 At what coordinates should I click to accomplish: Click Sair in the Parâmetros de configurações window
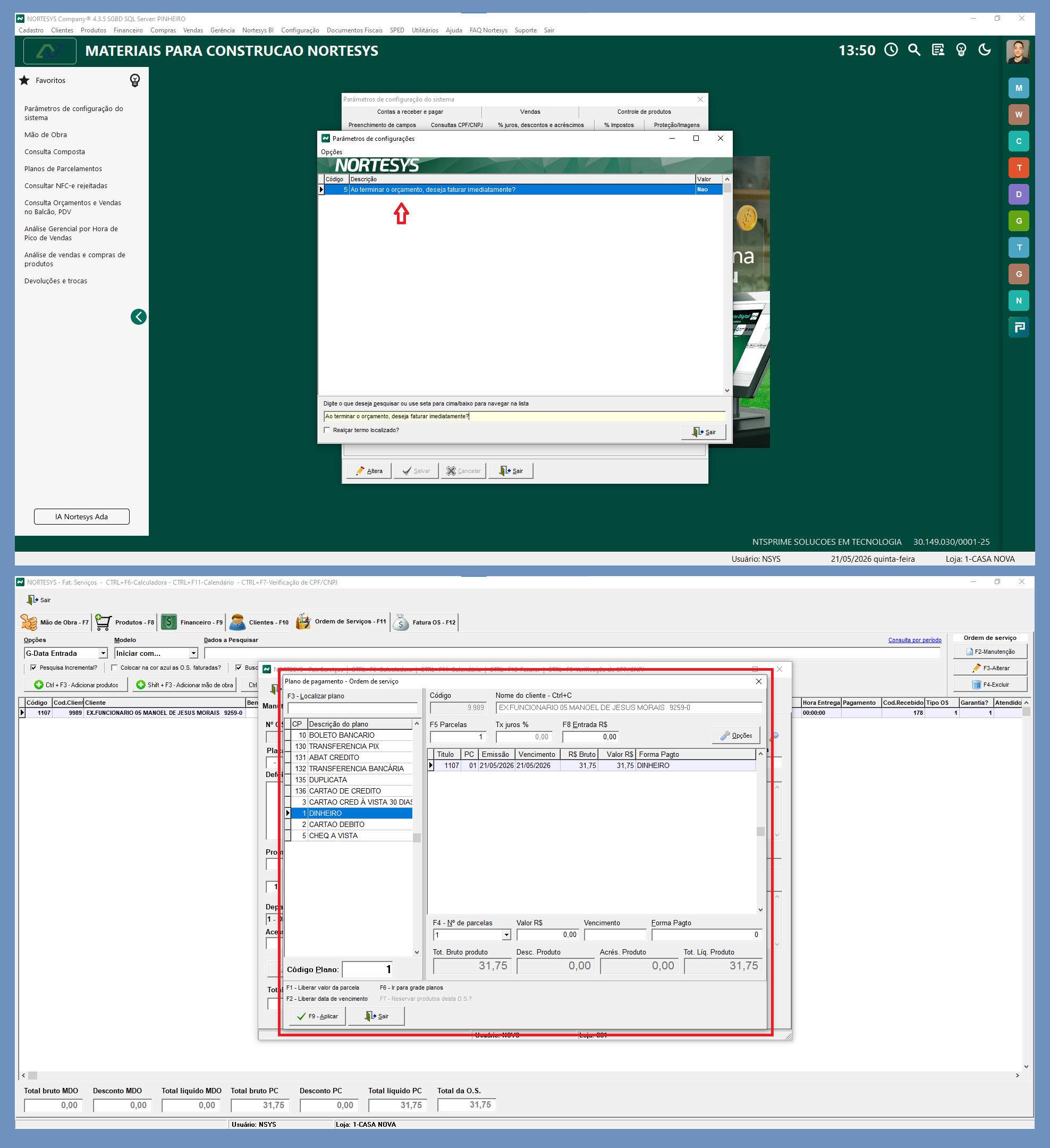[x=704, y=432]
